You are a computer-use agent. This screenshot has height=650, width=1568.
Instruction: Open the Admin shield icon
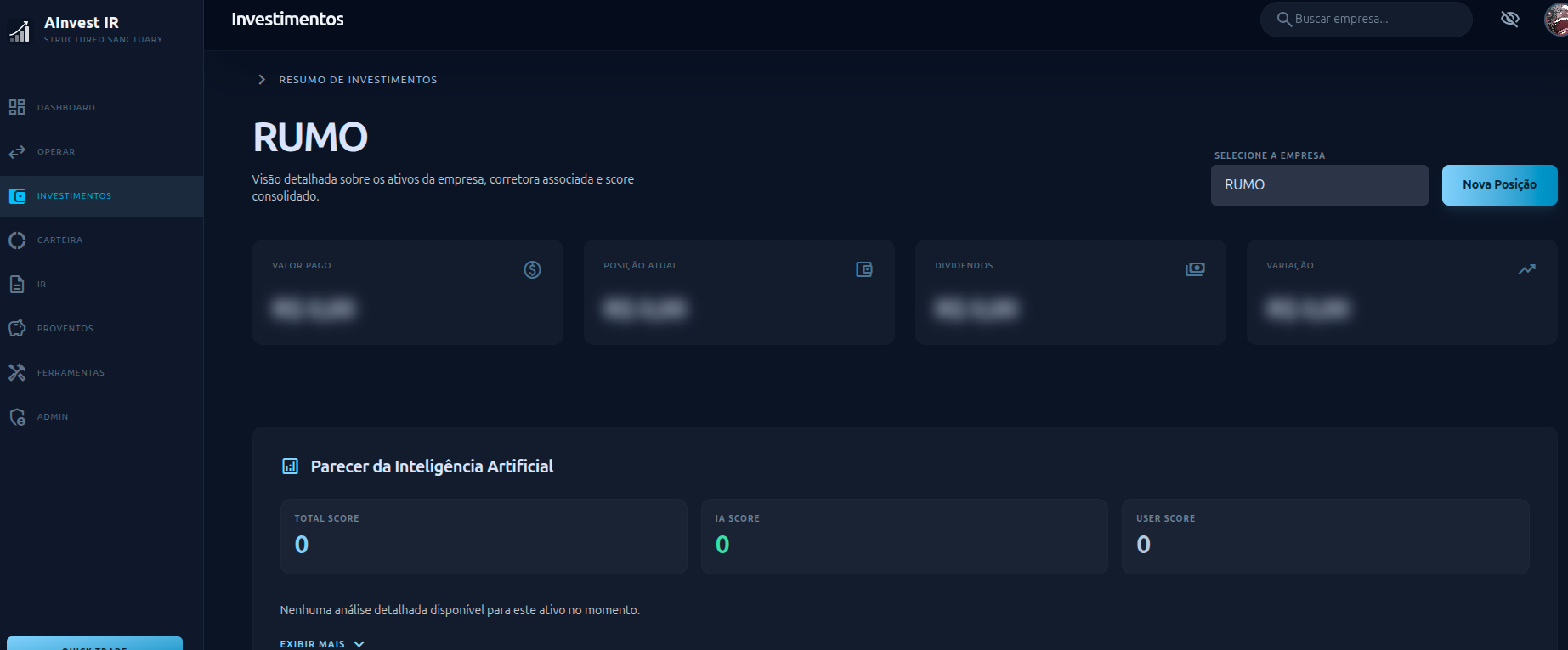pyautogui.click(x=17, y=416)
